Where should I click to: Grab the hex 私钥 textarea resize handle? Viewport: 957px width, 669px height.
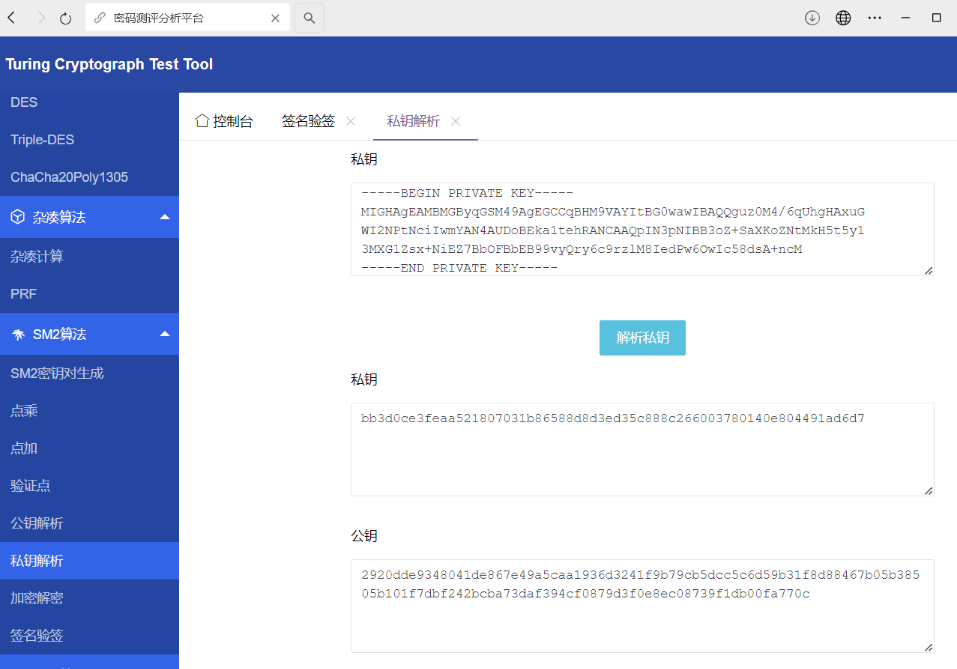click(928, 491)
